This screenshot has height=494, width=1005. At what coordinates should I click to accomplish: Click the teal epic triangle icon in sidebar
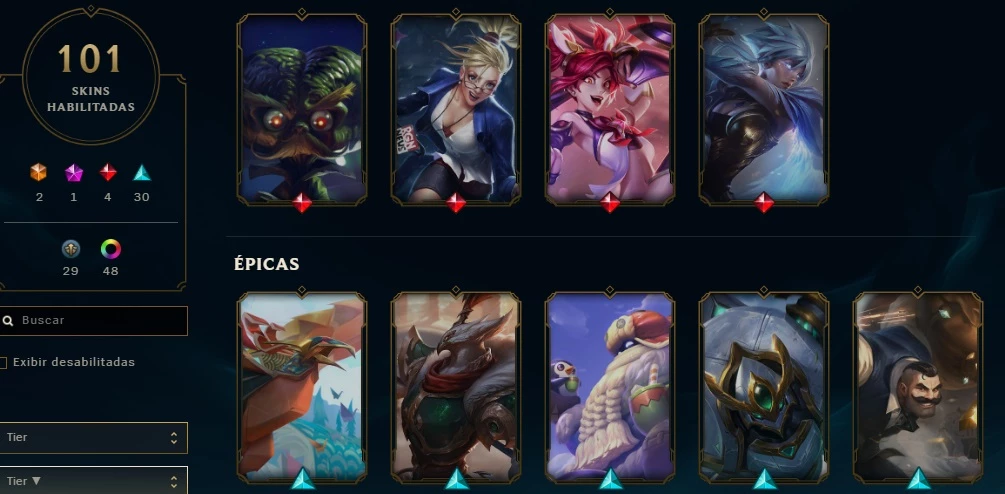[142, 172]
